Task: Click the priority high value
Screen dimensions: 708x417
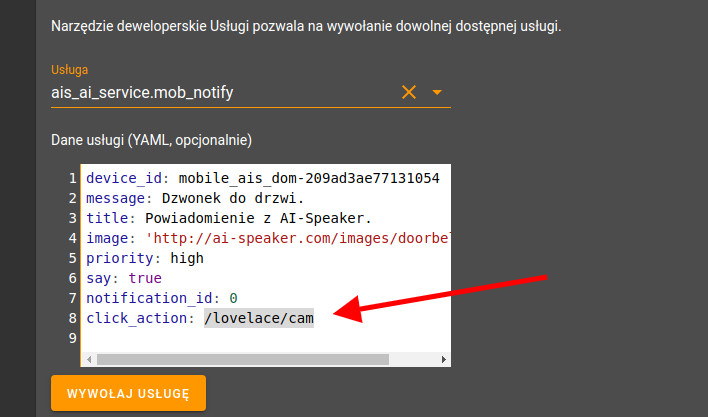Action: pos(187,258)
